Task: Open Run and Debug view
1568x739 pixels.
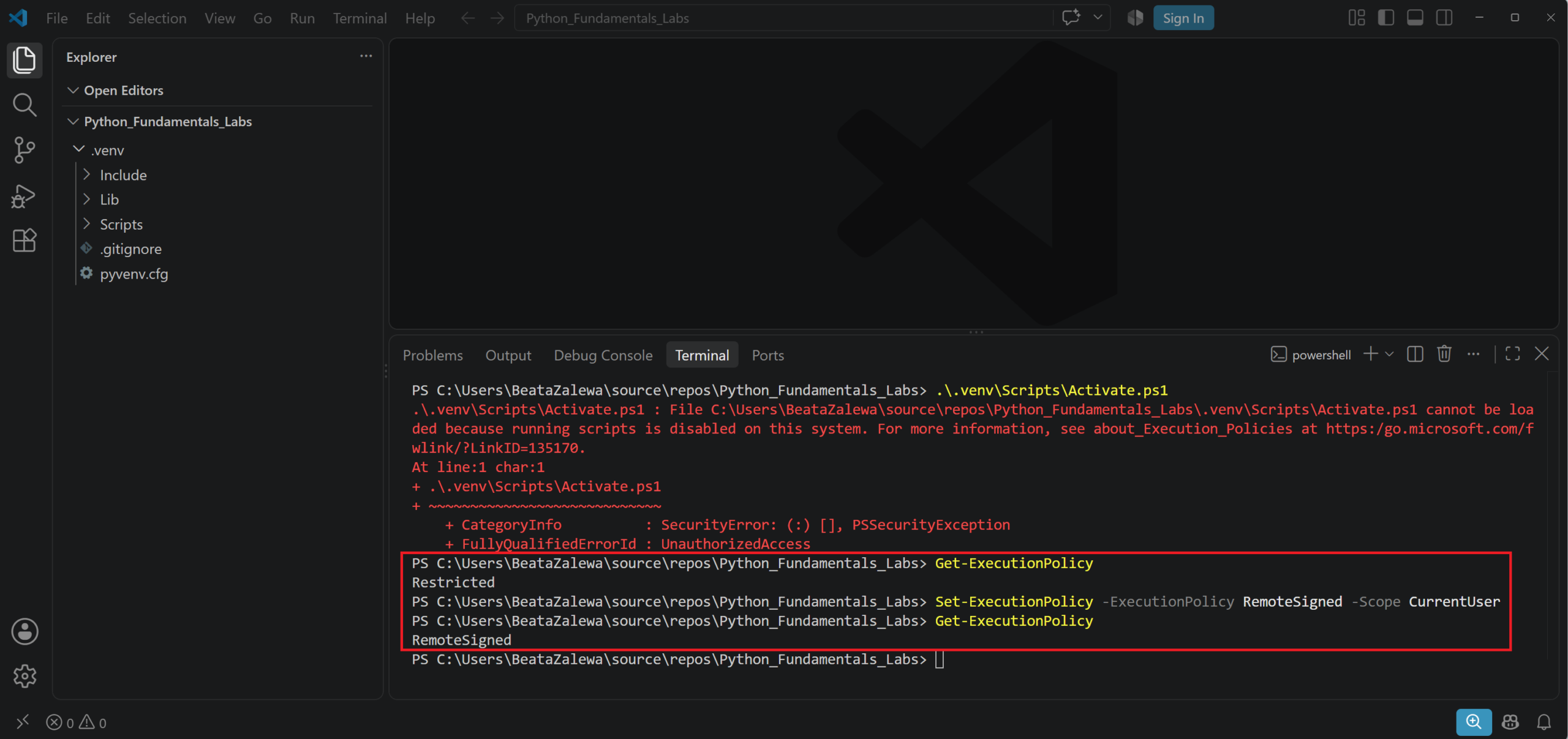Action: pyautogui.click(x=24, y=195)
